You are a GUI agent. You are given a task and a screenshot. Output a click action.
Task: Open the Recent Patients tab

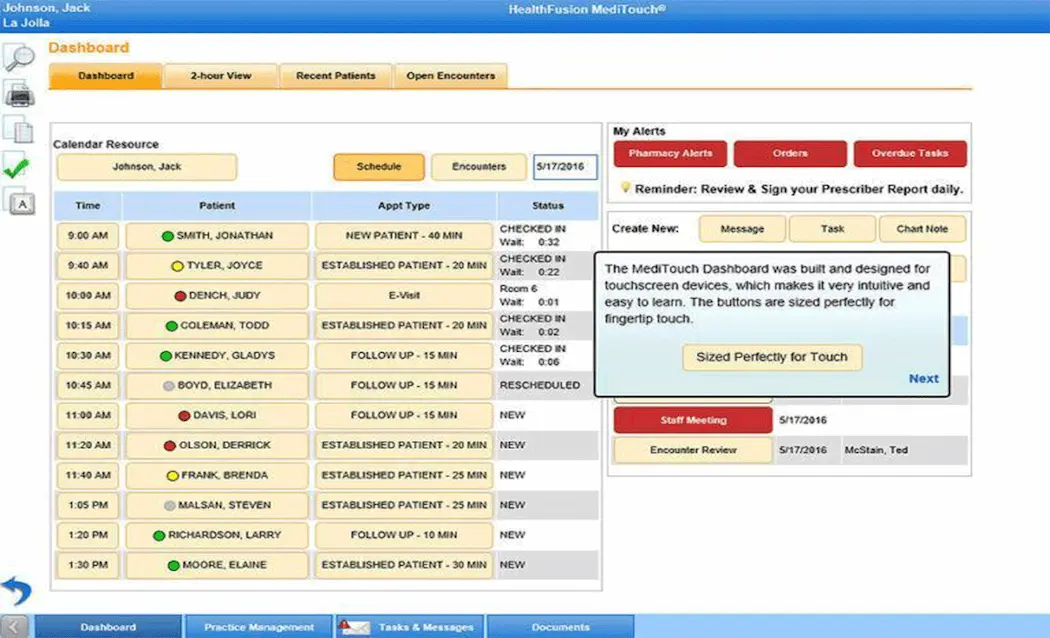click(335, 75)
